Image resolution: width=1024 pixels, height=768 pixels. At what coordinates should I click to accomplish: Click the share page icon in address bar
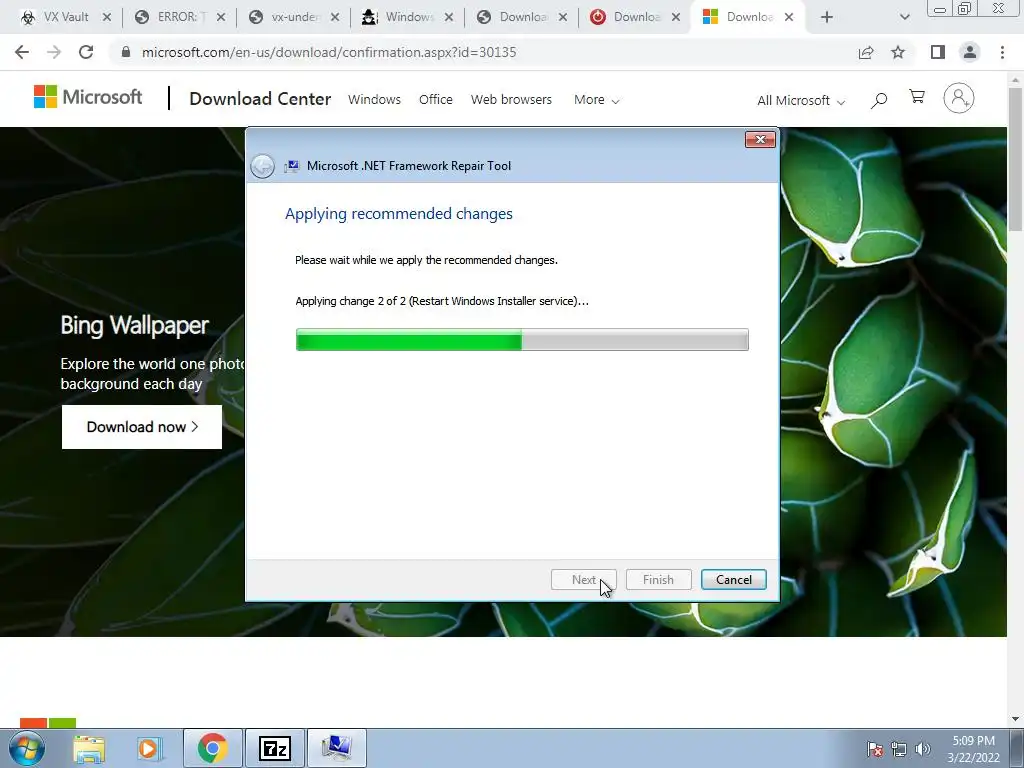(x=866, y=52)
